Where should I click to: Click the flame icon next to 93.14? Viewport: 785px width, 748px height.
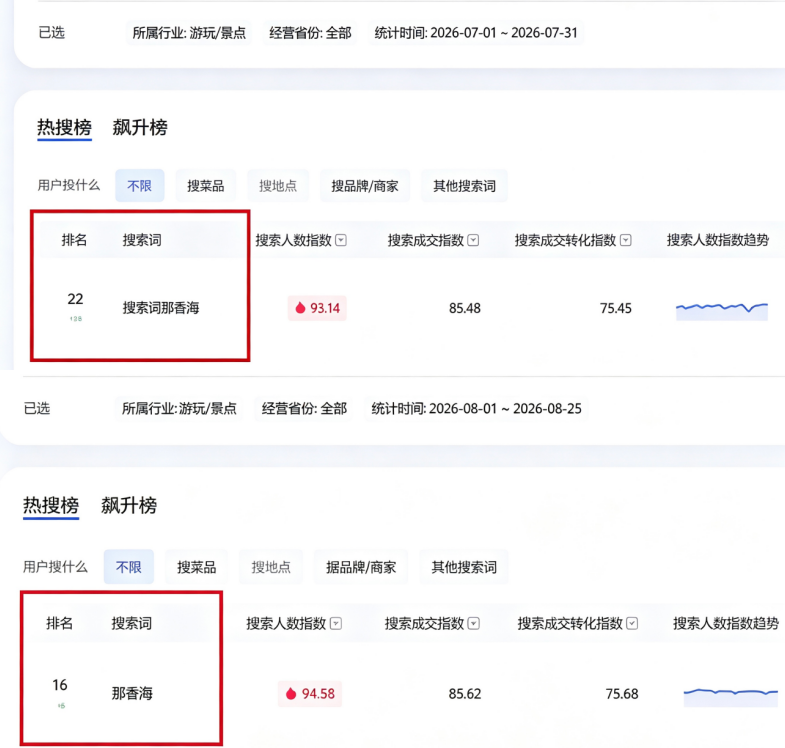click(x=300, y=308)
